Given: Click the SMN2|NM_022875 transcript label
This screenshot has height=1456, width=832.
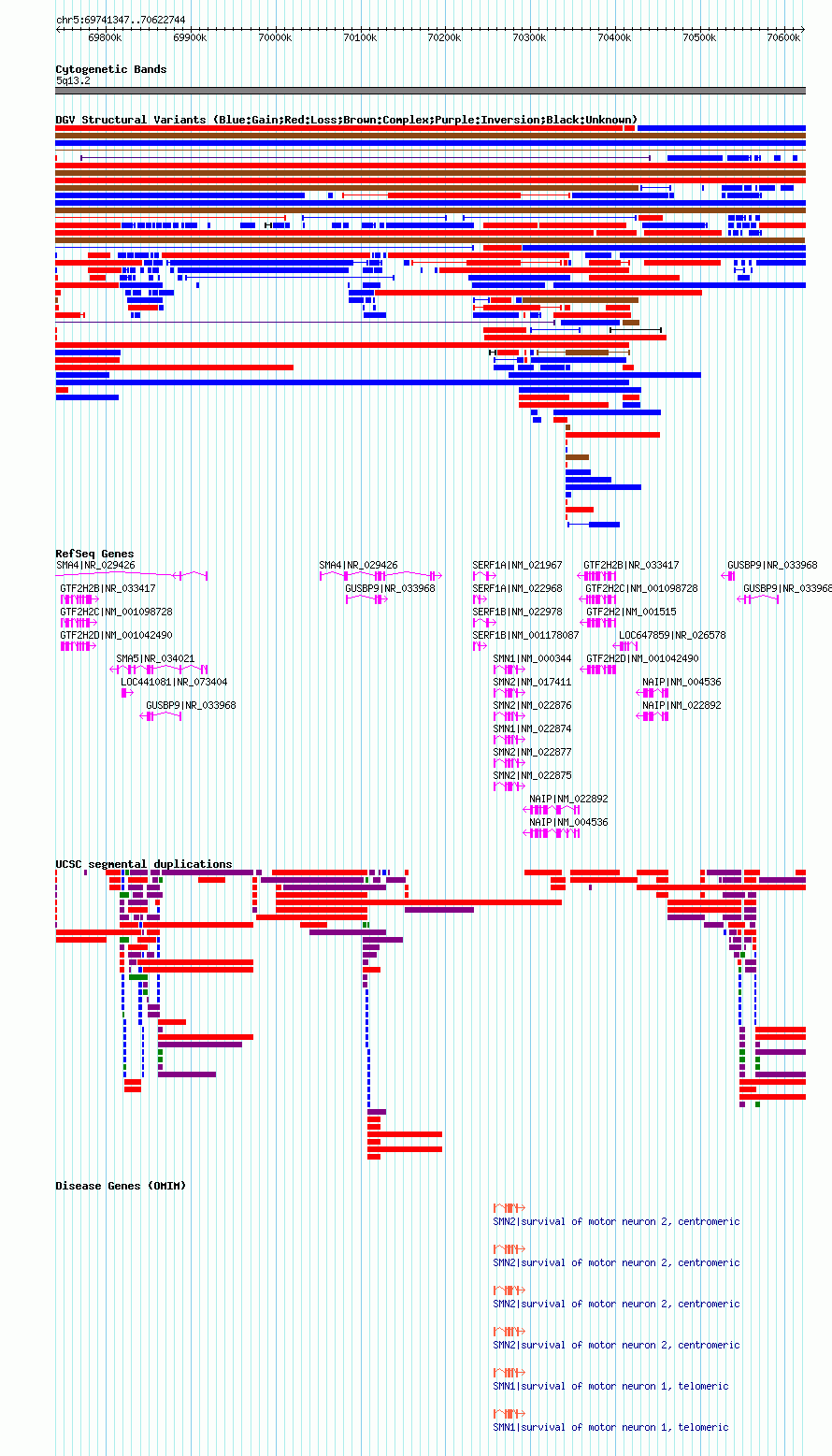Looking at the screenshot, I should click(x=533, y=775).
